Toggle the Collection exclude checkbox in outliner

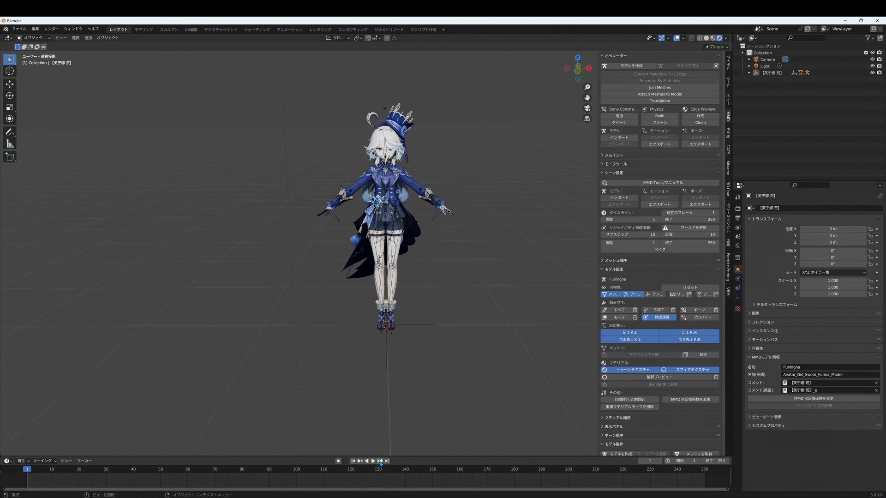tap(866, 53)
